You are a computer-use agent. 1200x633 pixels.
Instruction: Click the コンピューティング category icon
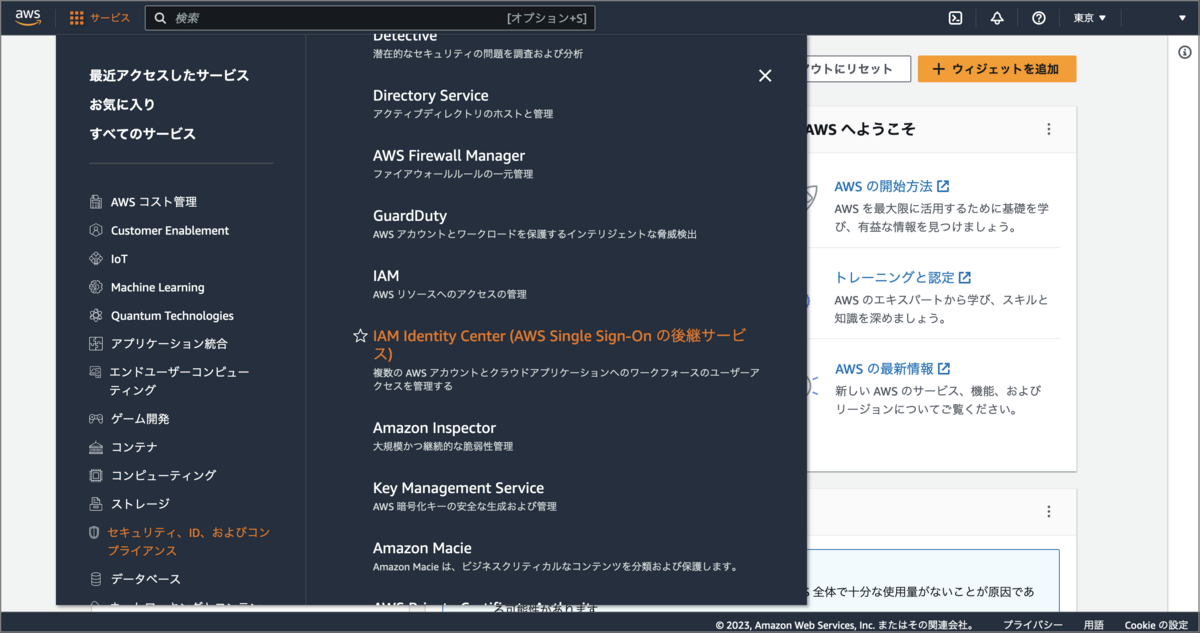point(96,475)
